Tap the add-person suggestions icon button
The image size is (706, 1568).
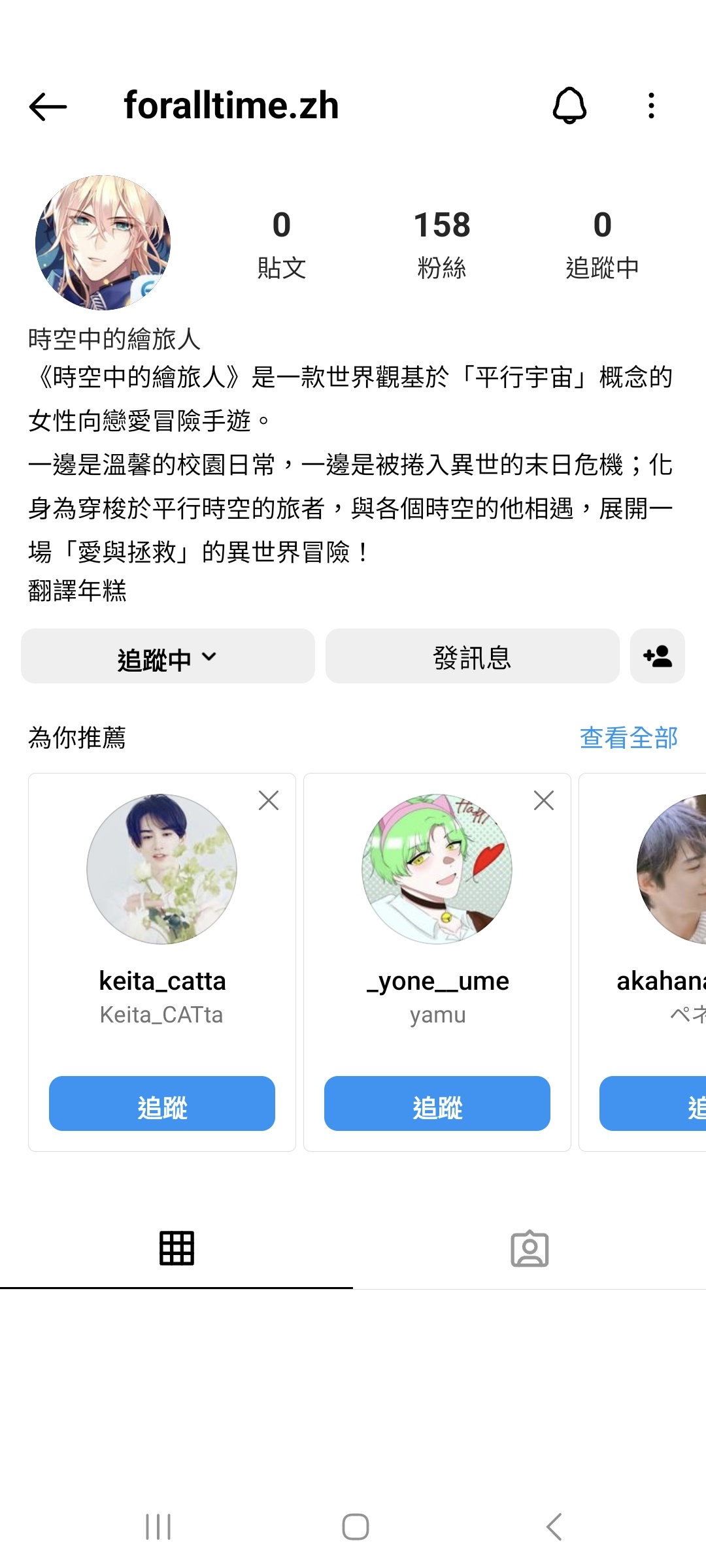tap(657, 656)
